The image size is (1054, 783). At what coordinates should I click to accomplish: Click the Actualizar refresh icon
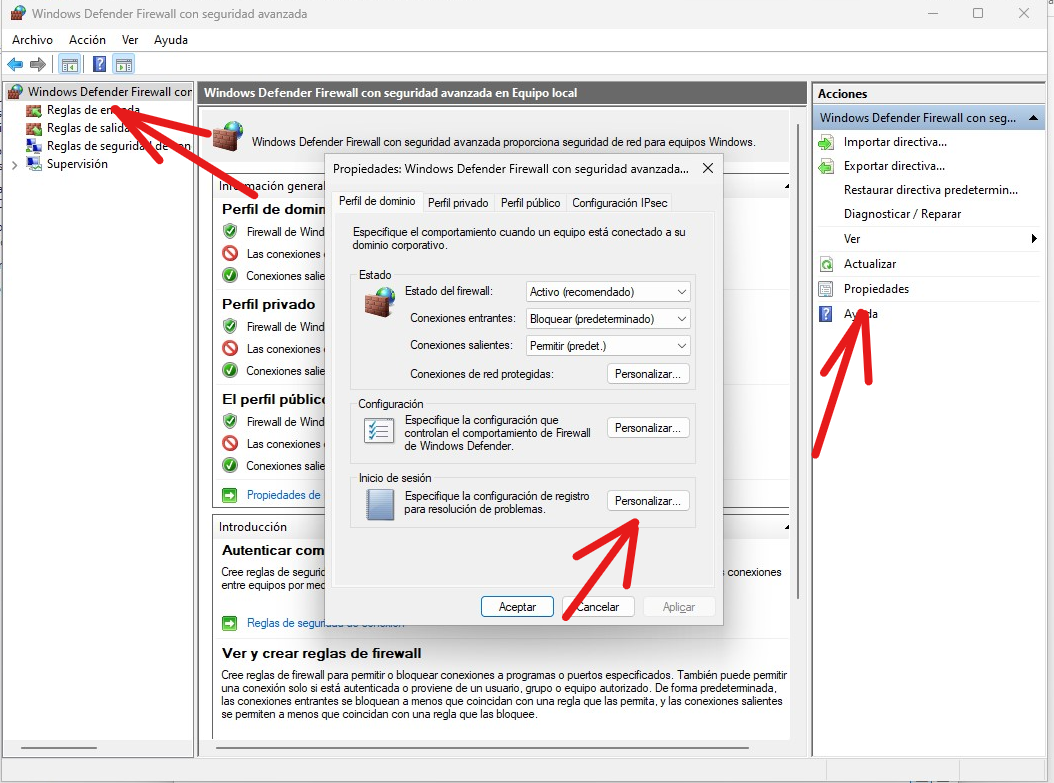(826, 264)
